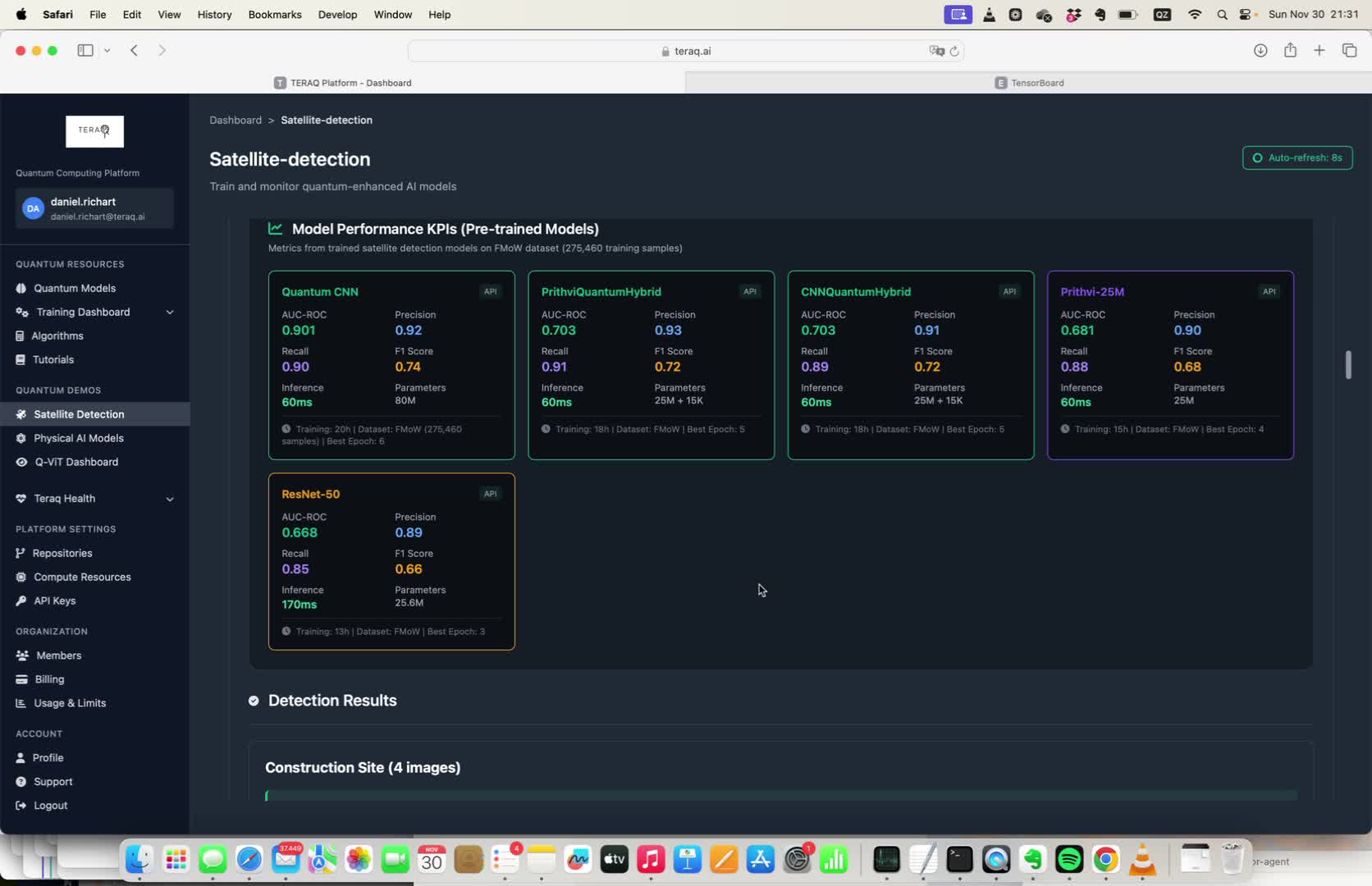
Task: Click the API Keys key icon
Action: (21, 601)
